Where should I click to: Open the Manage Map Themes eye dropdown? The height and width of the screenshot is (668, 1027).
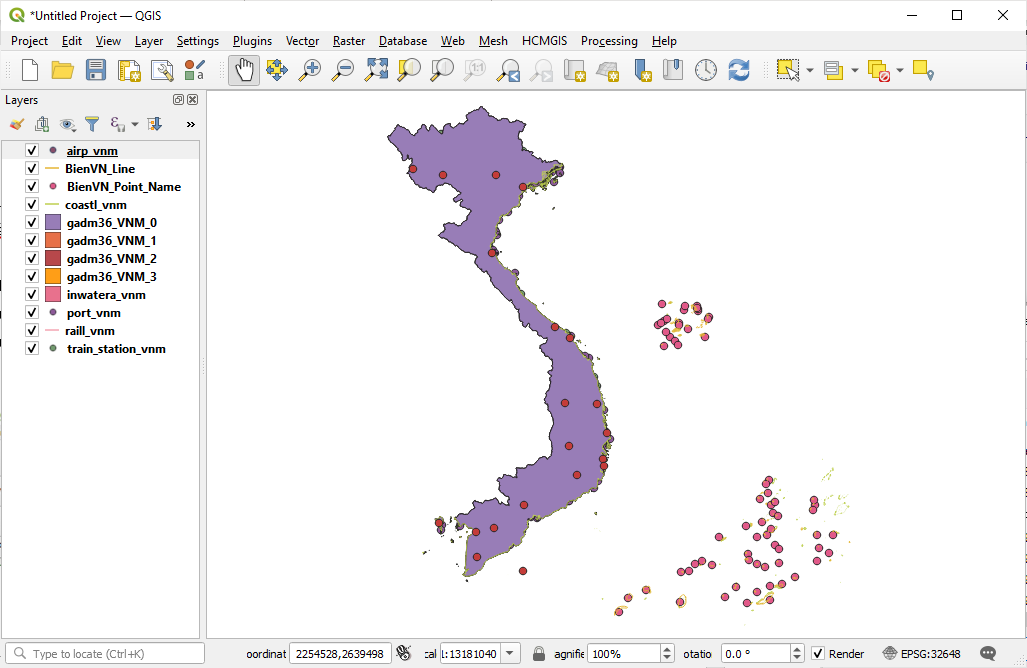tap(67, 124)
